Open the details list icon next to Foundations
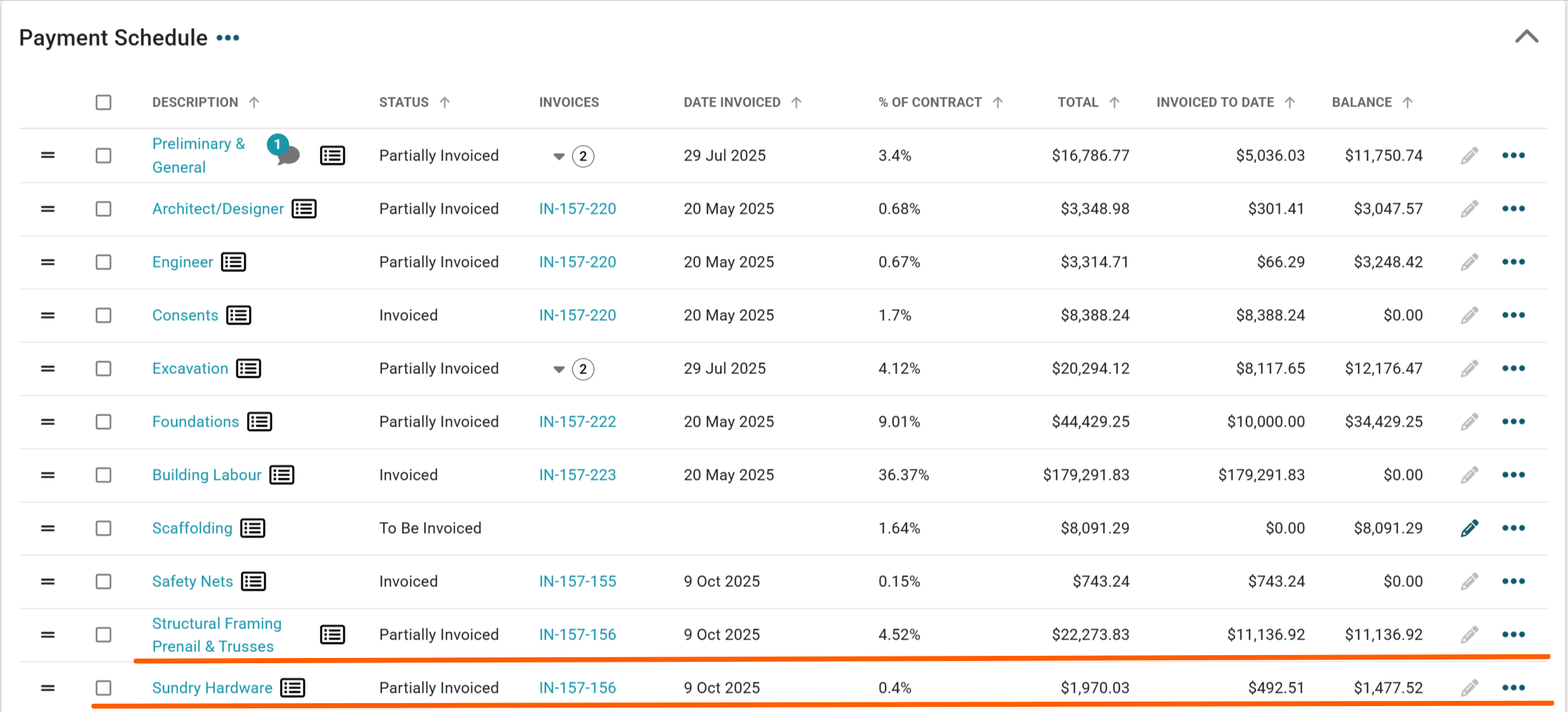 point(259,422)
